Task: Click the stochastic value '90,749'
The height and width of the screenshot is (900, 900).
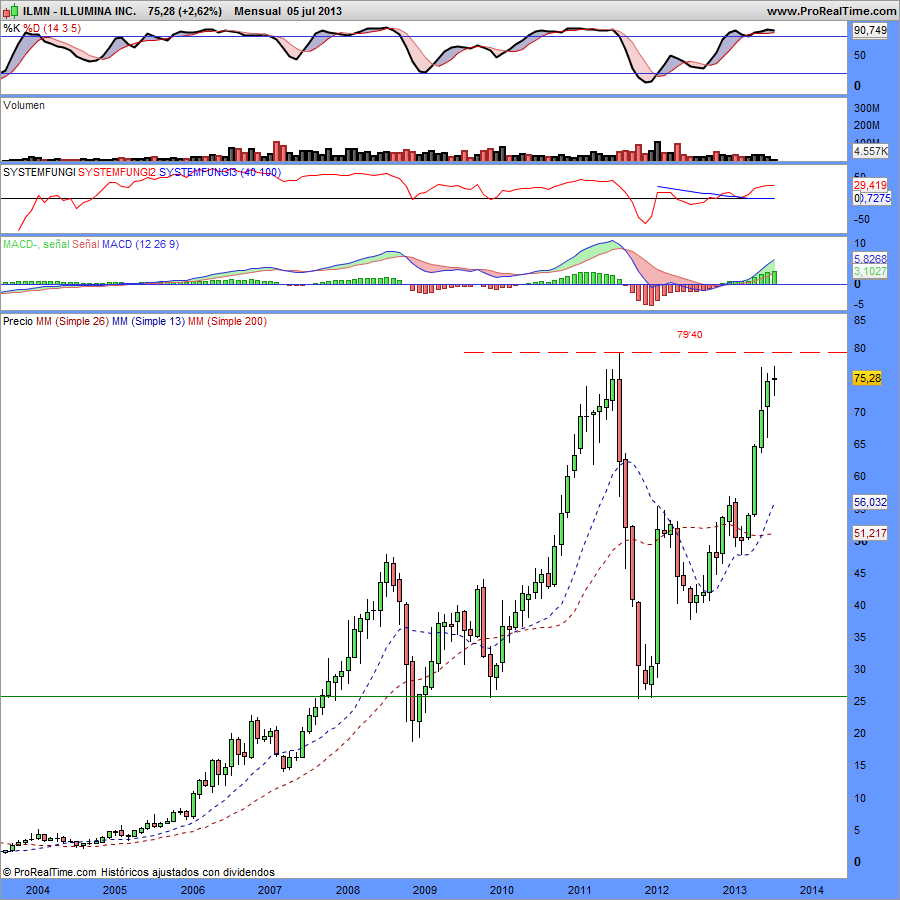Action: tap(870, 30)
